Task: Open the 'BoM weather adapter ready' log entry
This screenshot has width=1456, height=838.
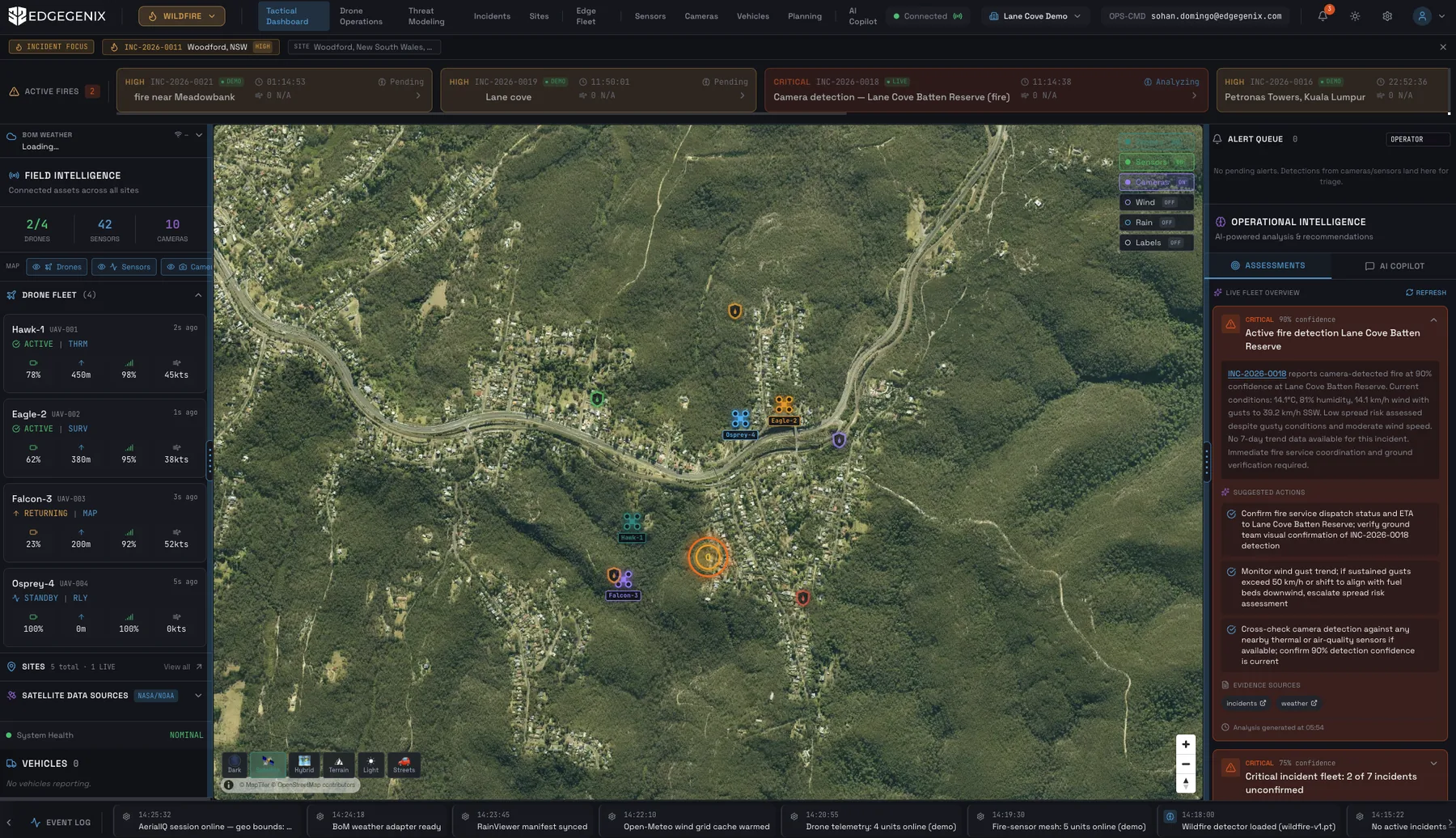Action: (x=379, y=821)
